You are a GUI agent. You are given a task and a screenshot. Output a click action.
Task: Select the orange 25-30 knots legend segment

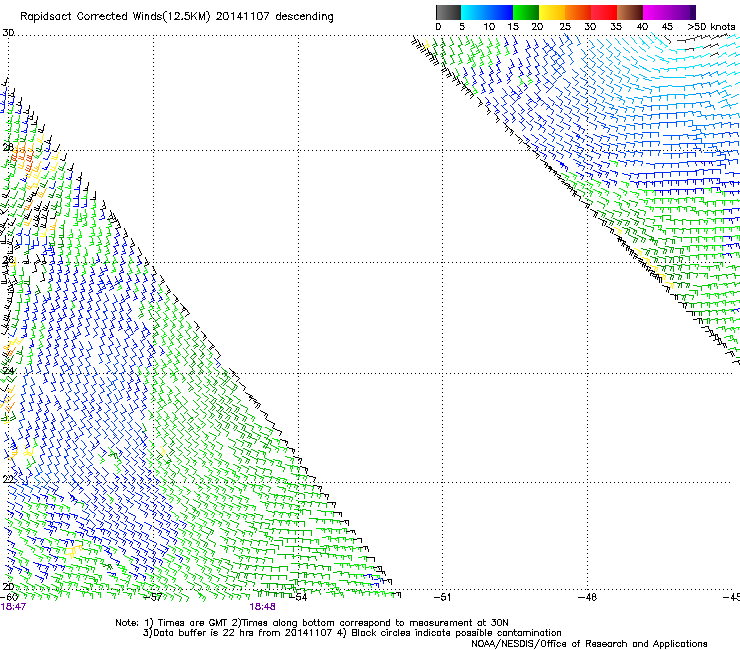click(x=578, y=12)
